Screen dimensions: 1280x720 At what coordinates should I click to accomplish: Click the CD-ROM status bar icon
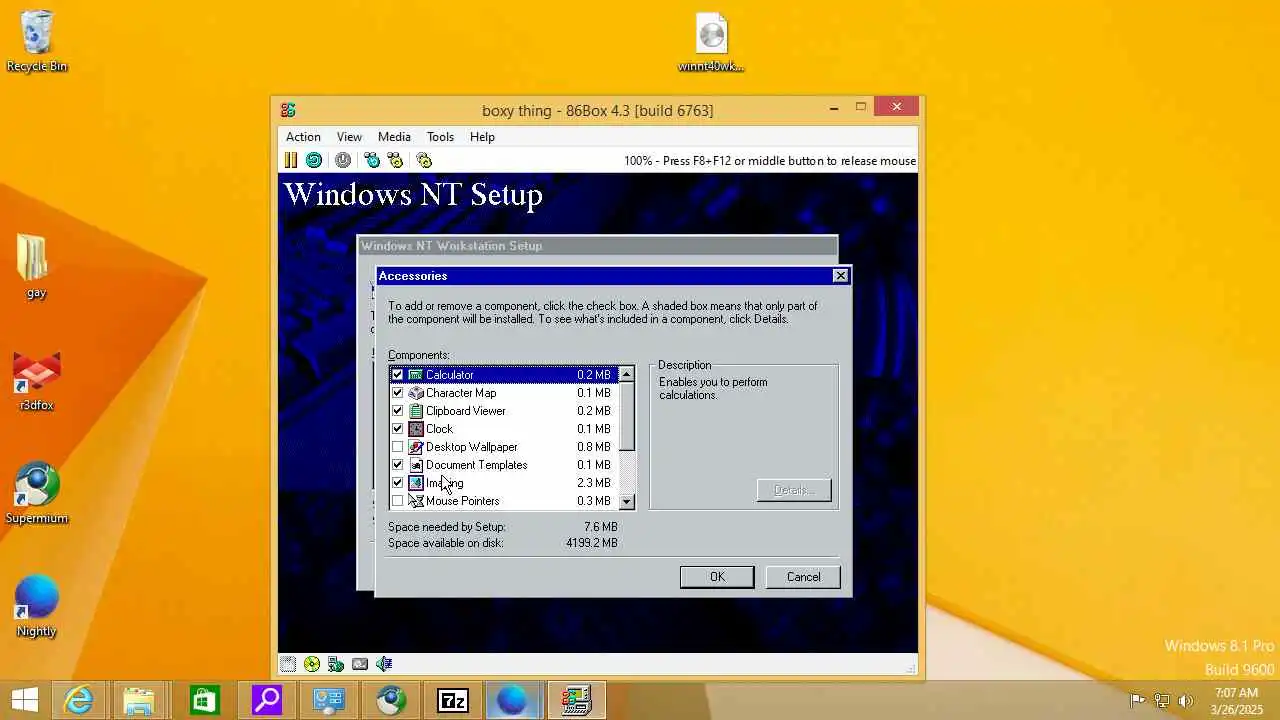312,664
